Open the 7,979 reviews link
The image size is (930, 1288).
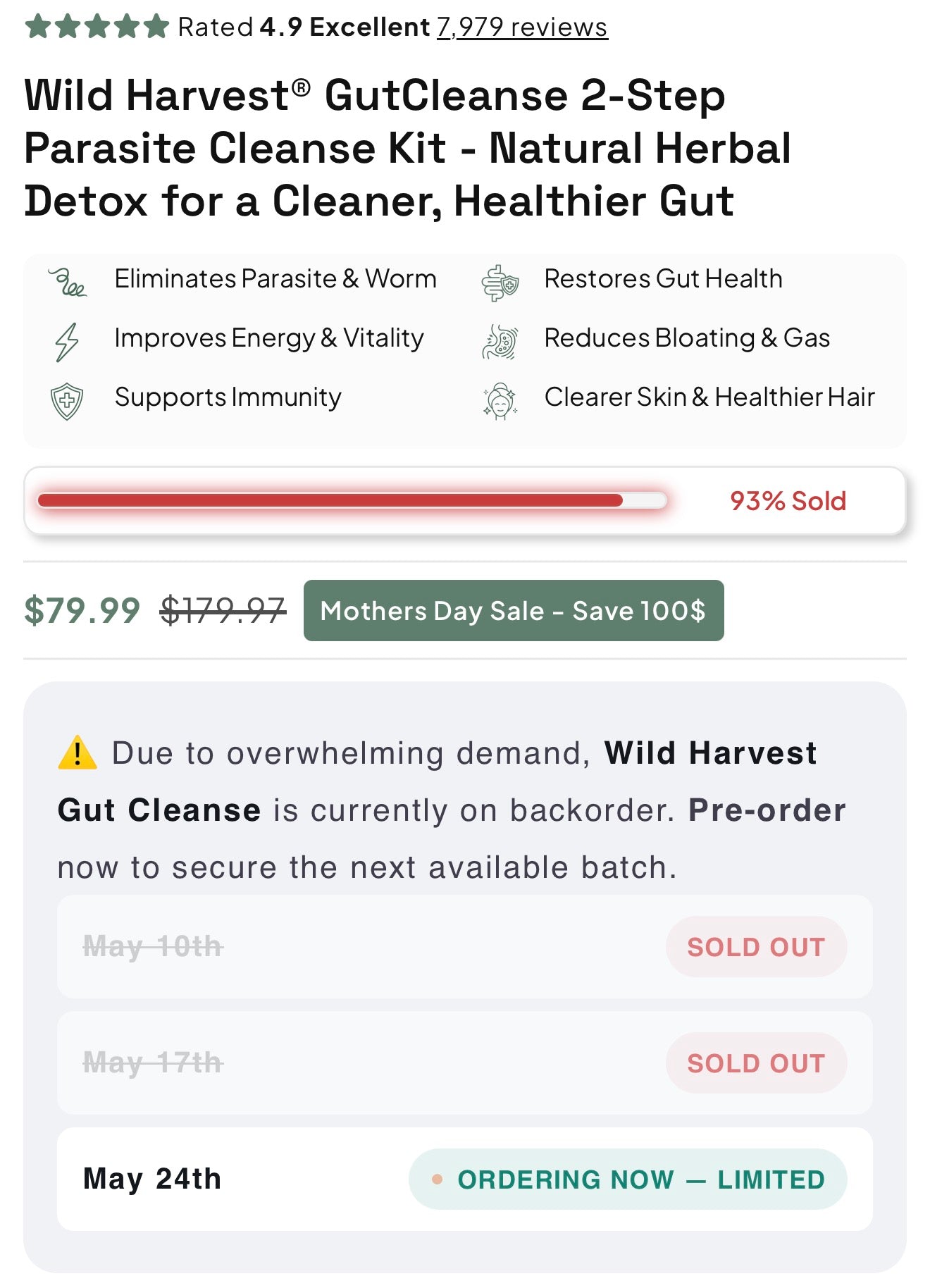pos(522,27)
